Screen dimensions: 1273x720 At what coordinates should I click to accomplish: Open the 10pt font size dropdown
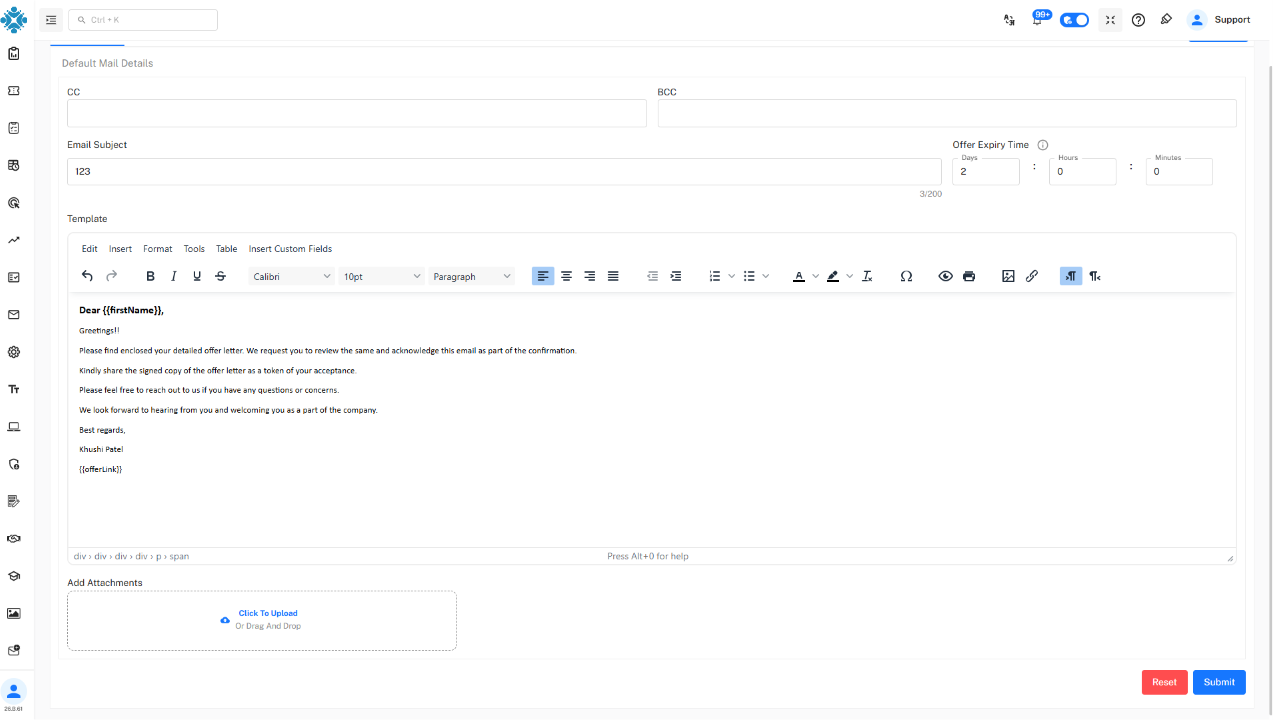point(382,276)
